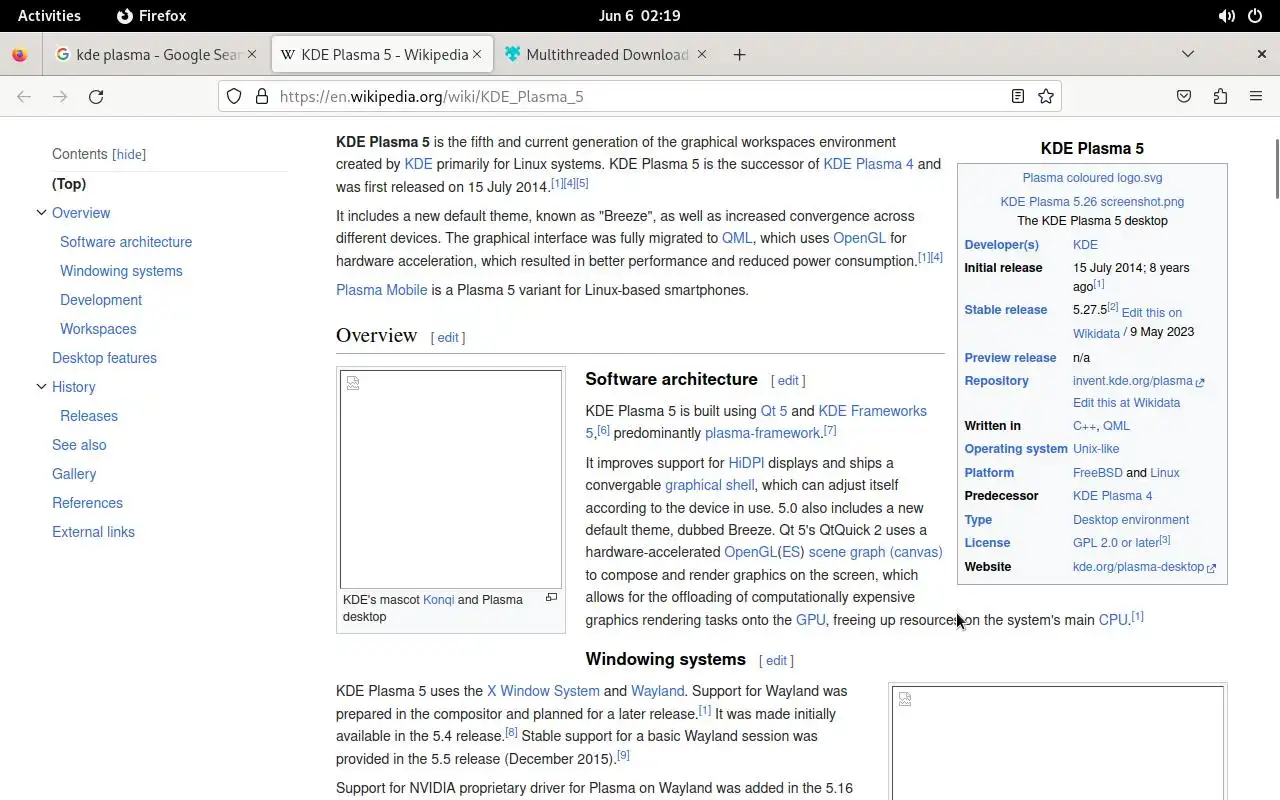Open the X Window System link

(543, 691)
